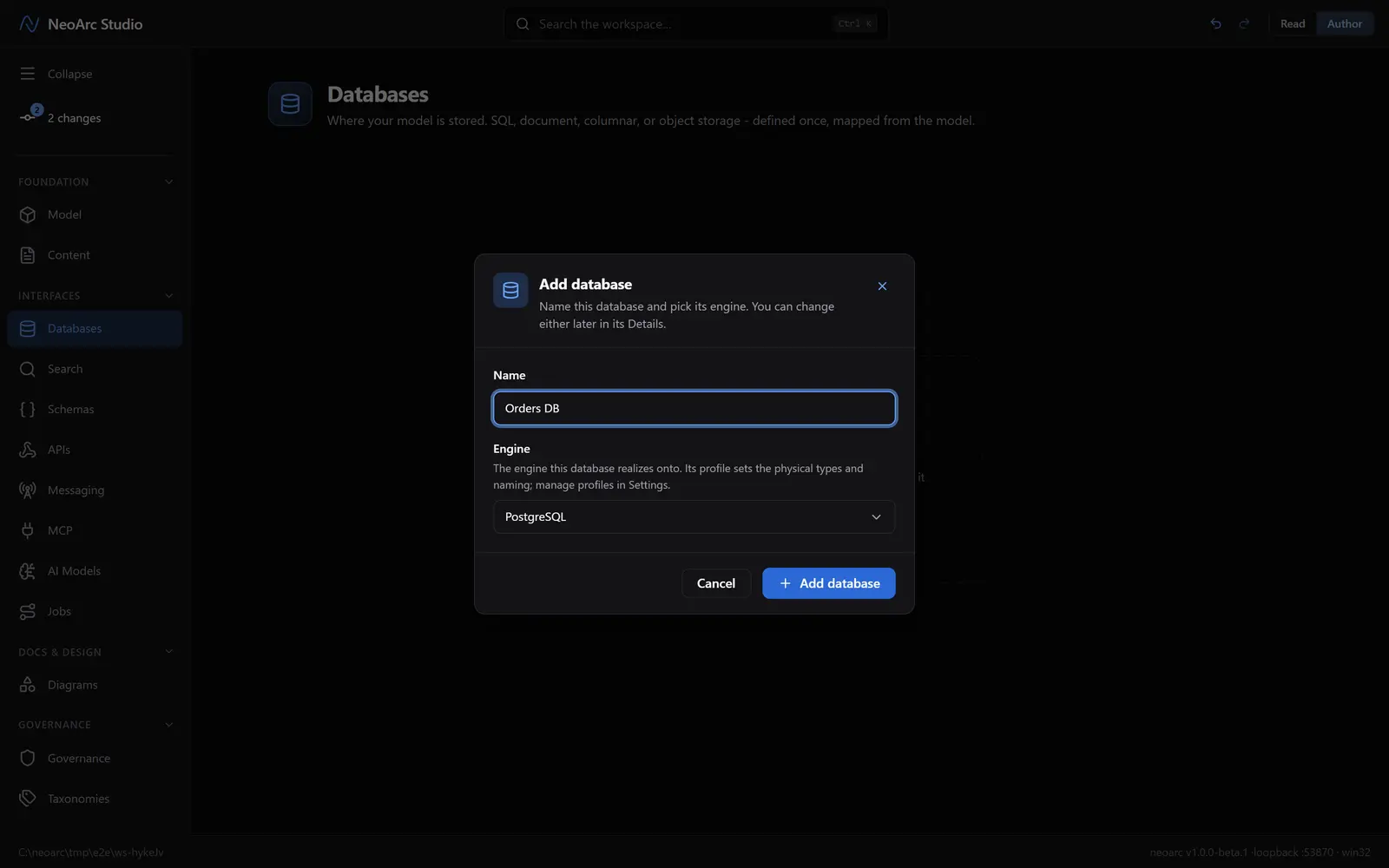Open the Model menu item
1389x868 pixels.
coord(95,214)
